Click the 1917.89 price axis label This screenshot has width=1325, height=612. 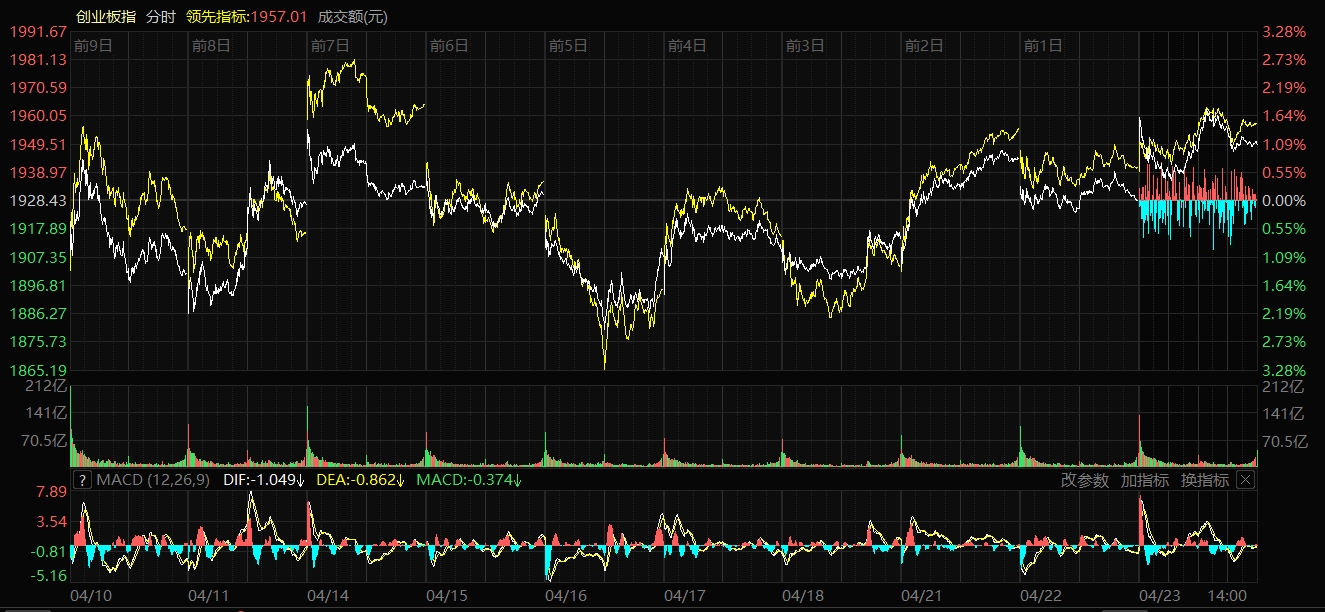[37, 229]
